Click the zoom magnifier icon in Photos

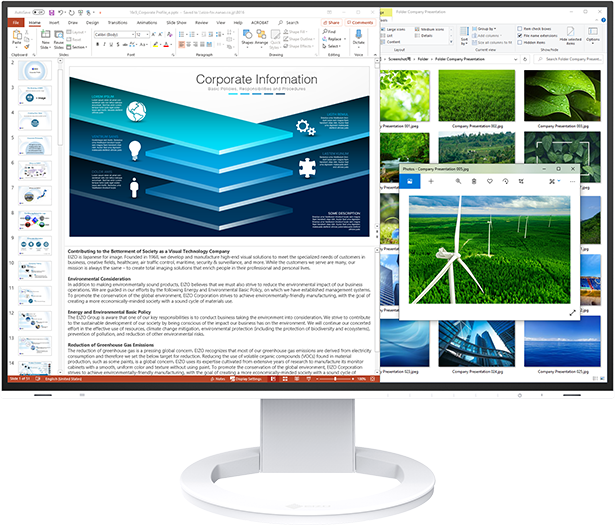click(458, 181)
